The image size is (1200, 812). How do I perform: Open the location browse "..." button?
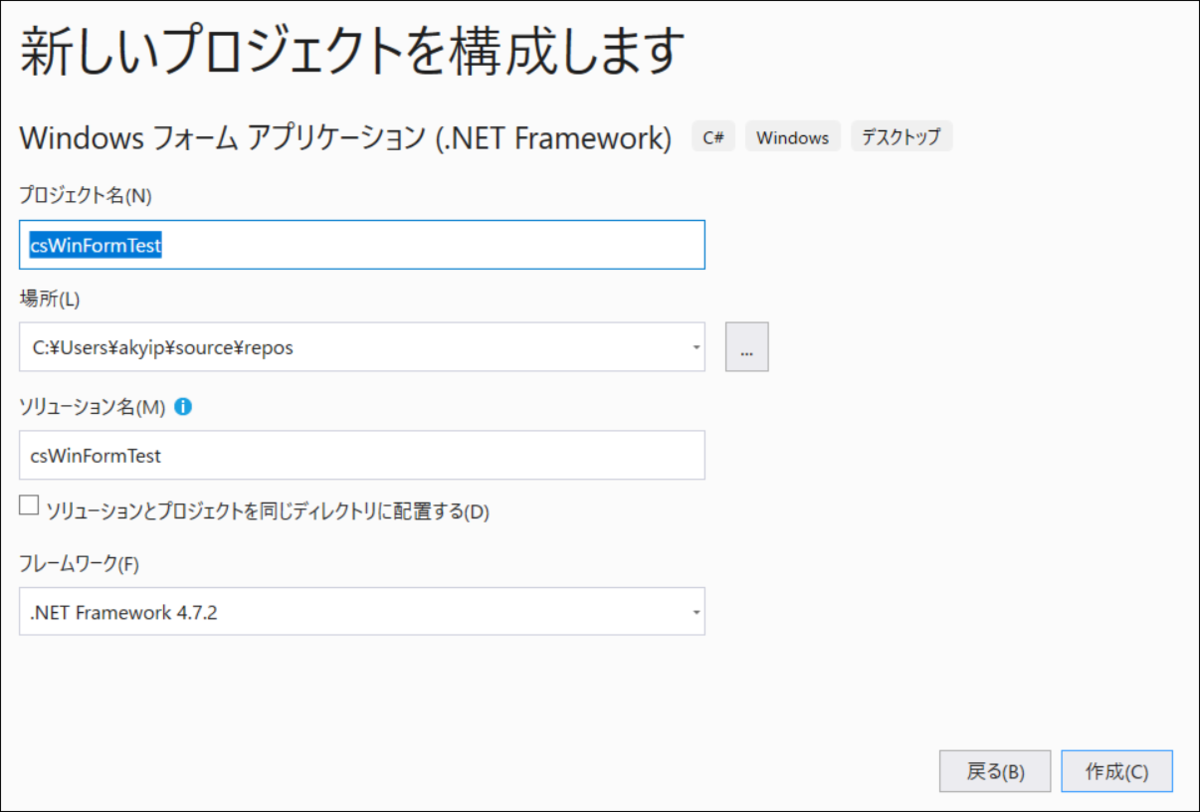[747, 347]
